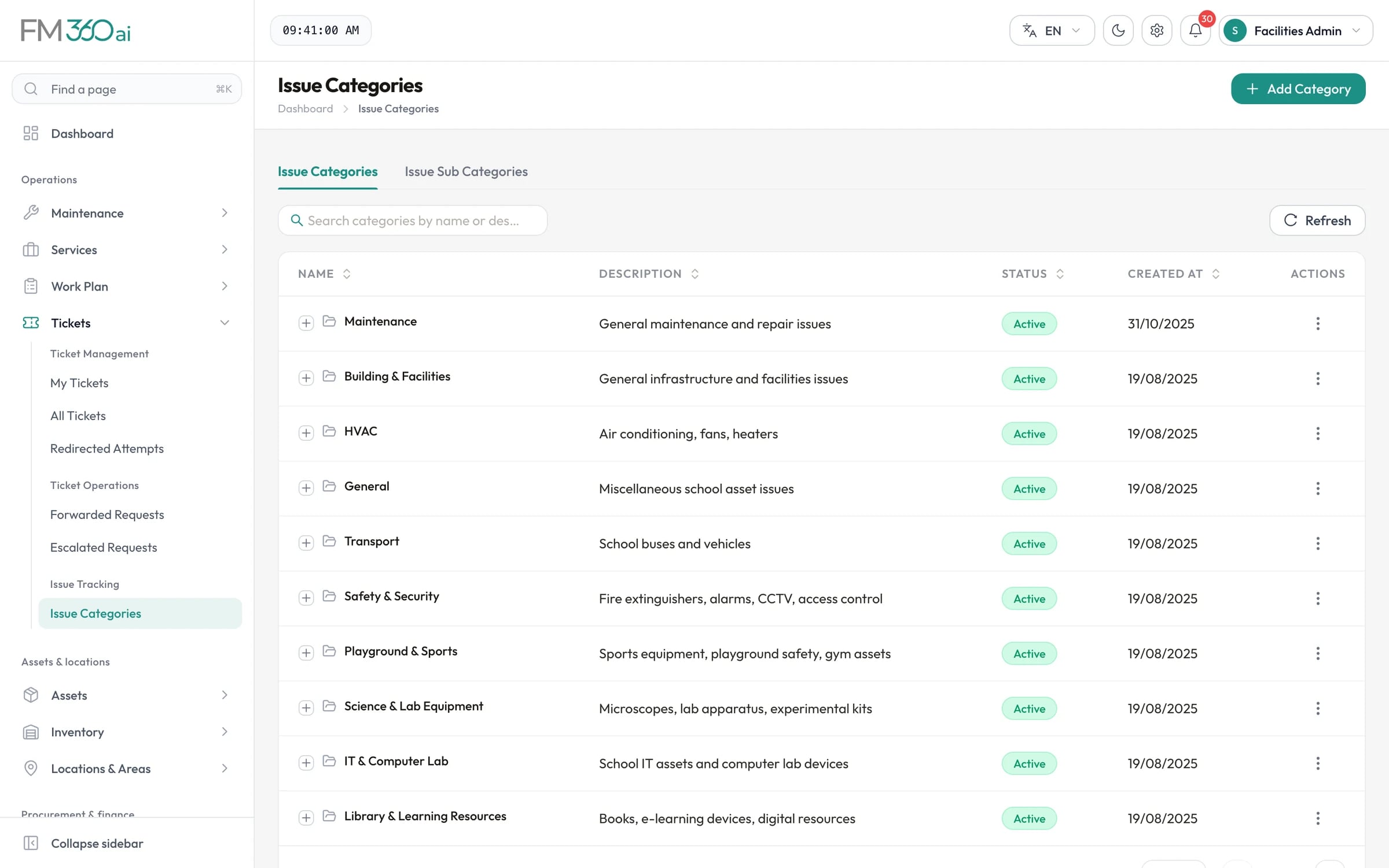Click the Refresh button
This screenshot has width=1389, height=868.
click(x=1317, y=220)
